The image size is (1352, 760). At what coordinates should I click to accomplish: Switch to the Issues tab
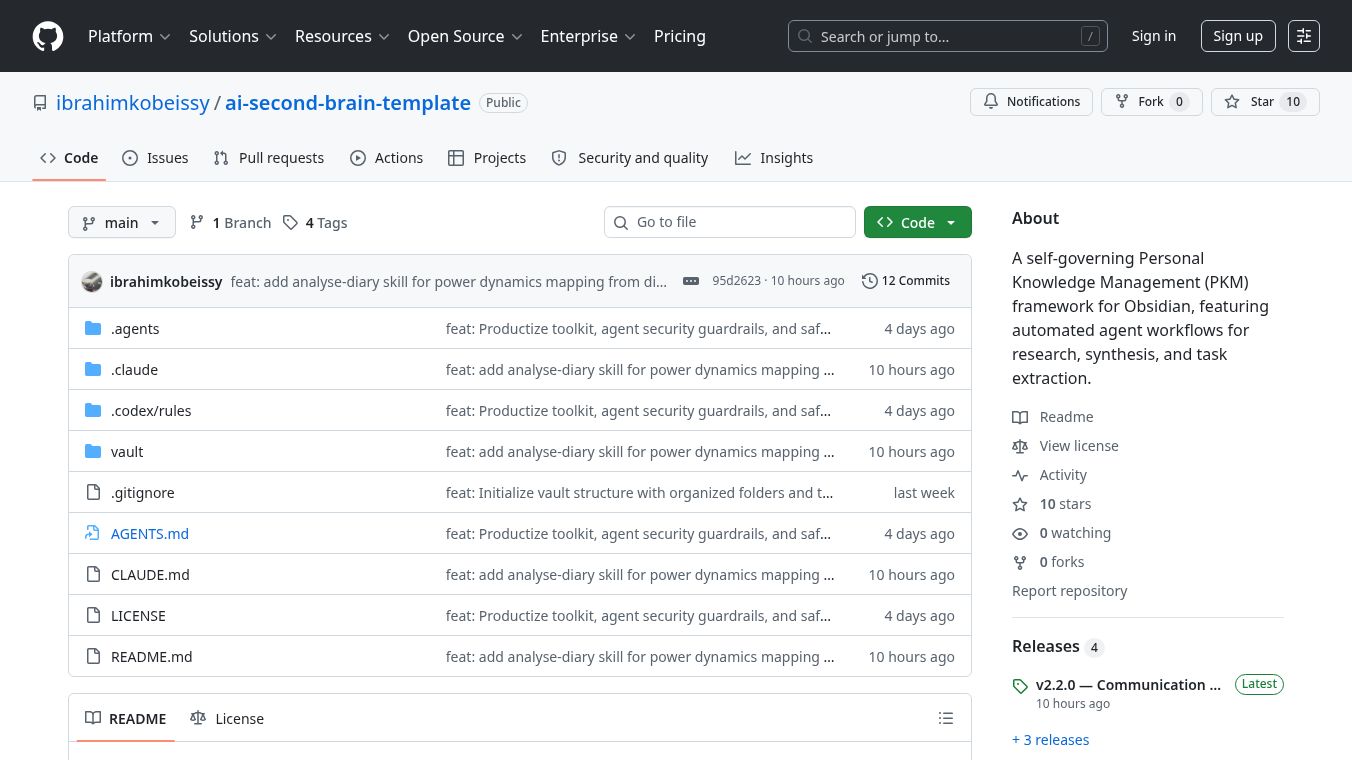coord(155,158)
